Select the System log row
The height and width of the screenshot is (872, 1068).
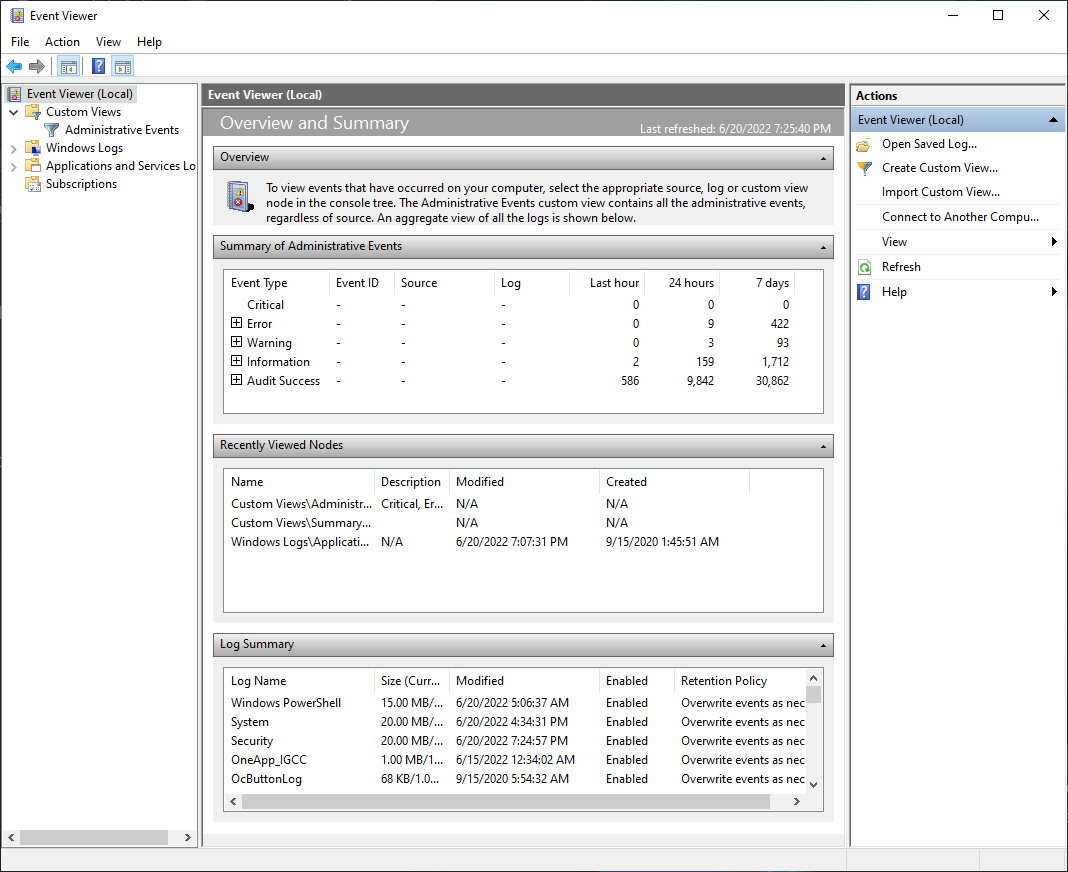[x=516, y=721]
